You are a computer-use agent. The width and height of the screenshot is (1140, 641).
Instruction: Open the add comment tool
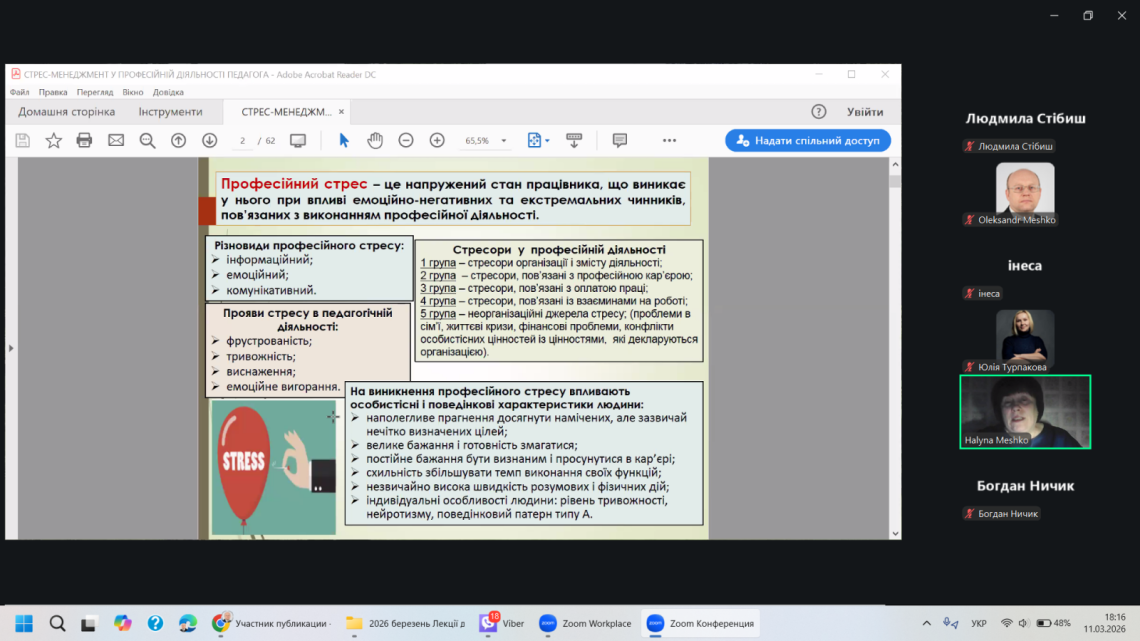pyautogui.click(x=619, y=141)
